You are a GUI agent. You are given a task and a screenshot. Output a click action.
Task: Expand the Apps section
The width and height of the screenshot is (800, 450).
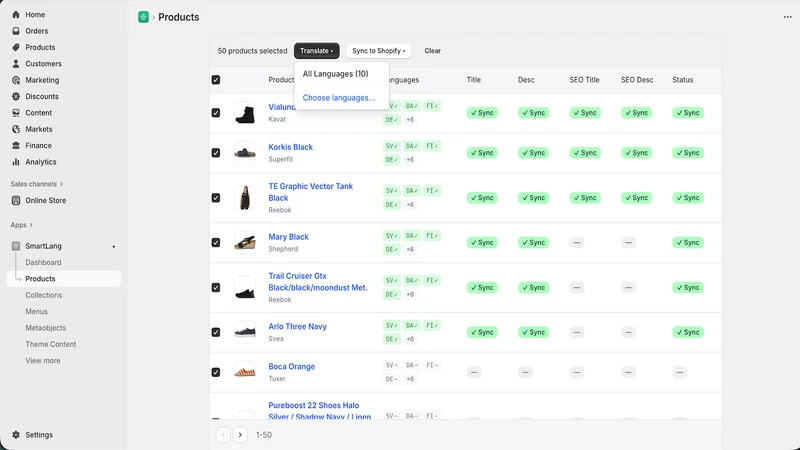(x=21, y=225)
